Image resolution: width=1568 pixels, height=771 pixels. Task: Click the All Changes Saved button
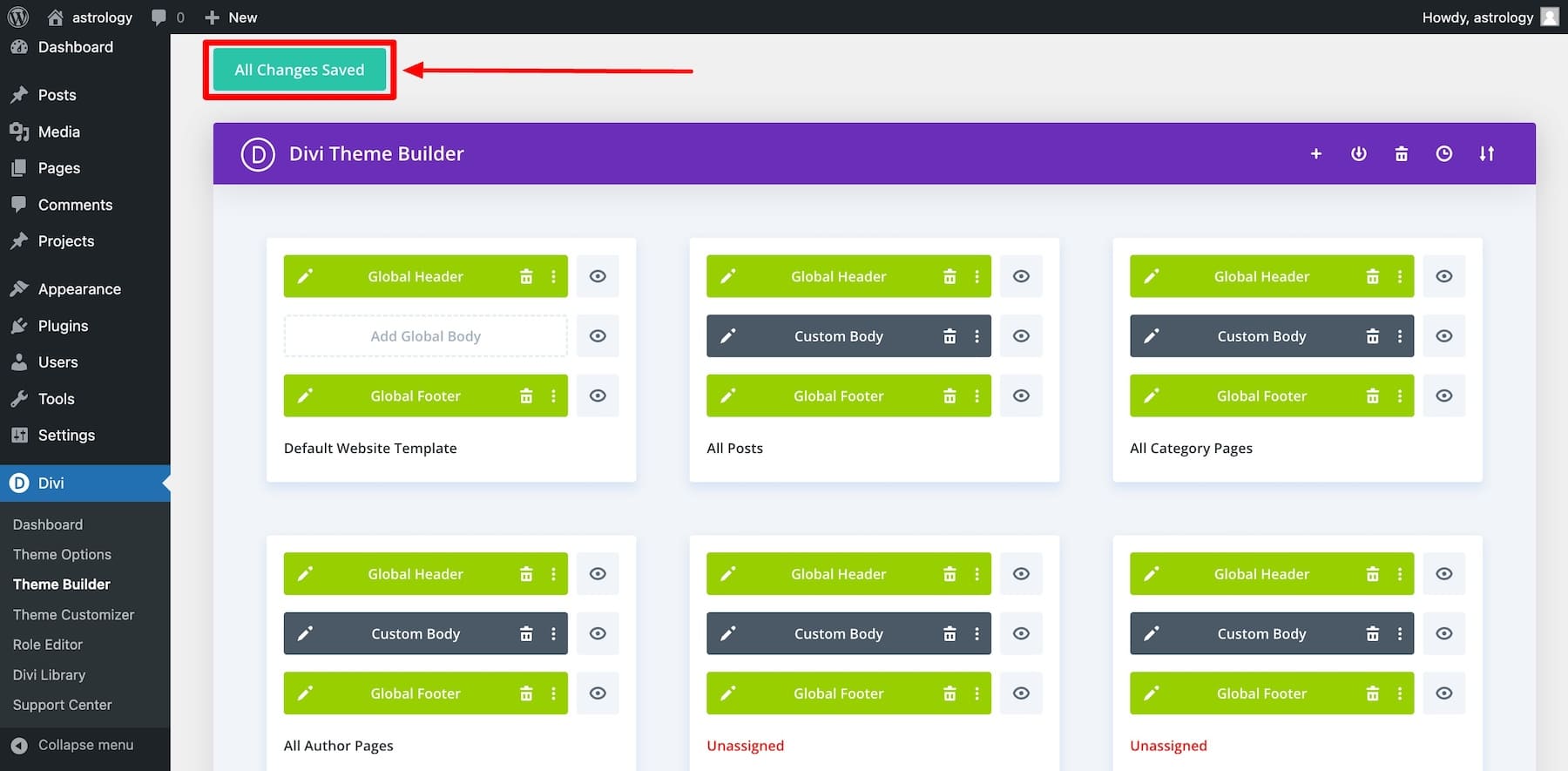coord(300,70)
